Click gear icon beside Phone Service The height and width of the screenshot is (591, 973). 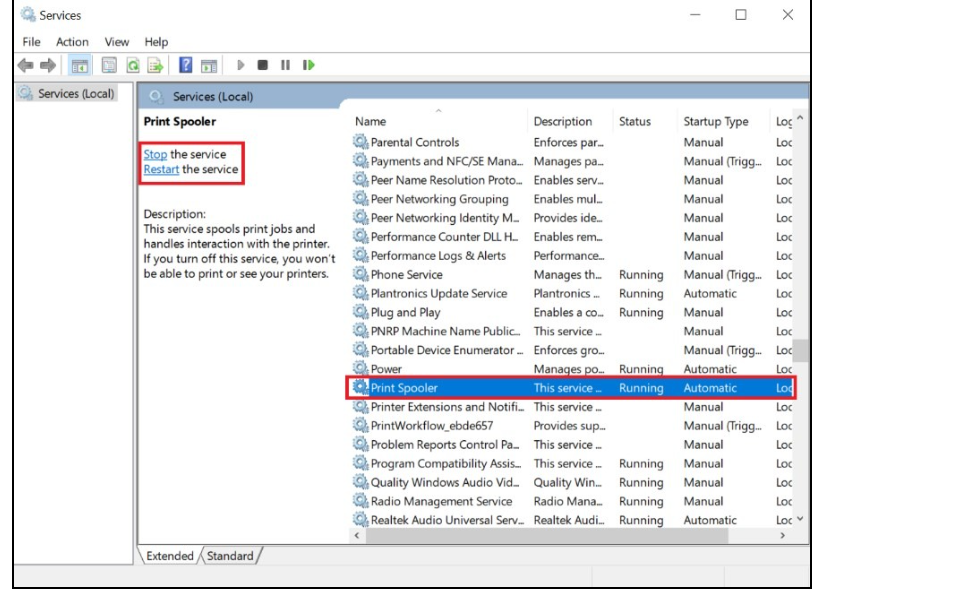coord(361,274)
